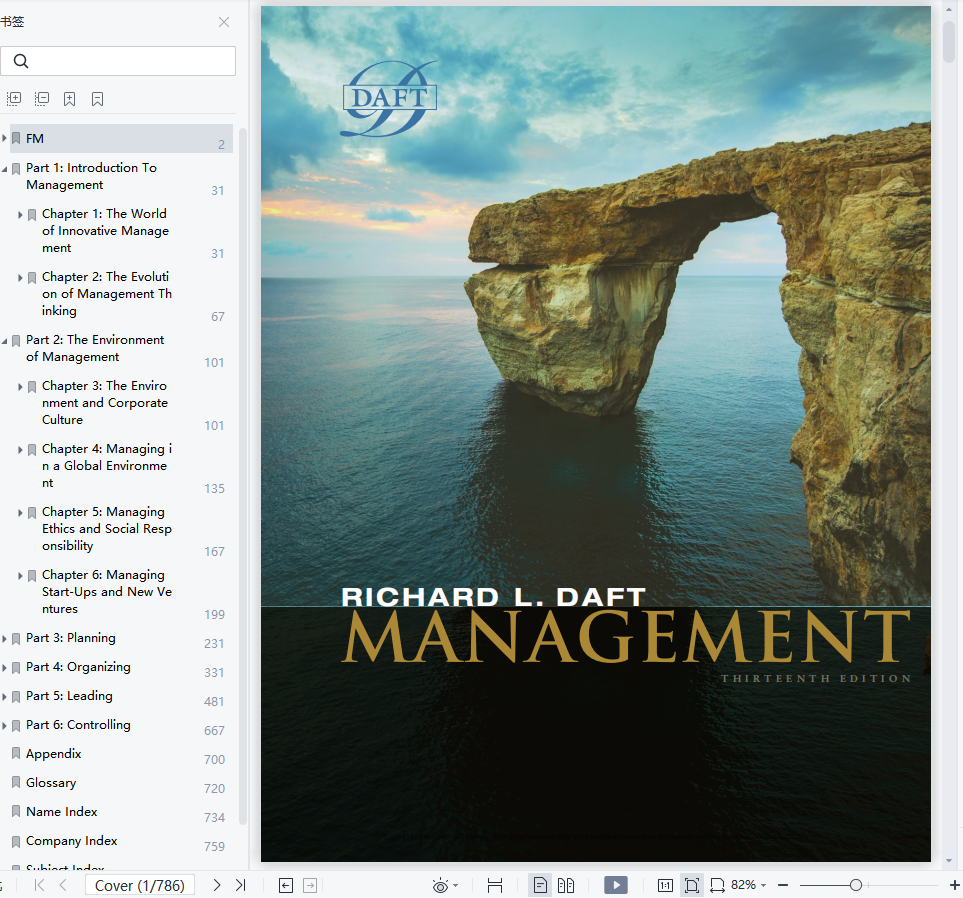The height and width of the screenshot is (898, 963).
Task: Expand Part 4: Organizing
Action: pos(4,667)
